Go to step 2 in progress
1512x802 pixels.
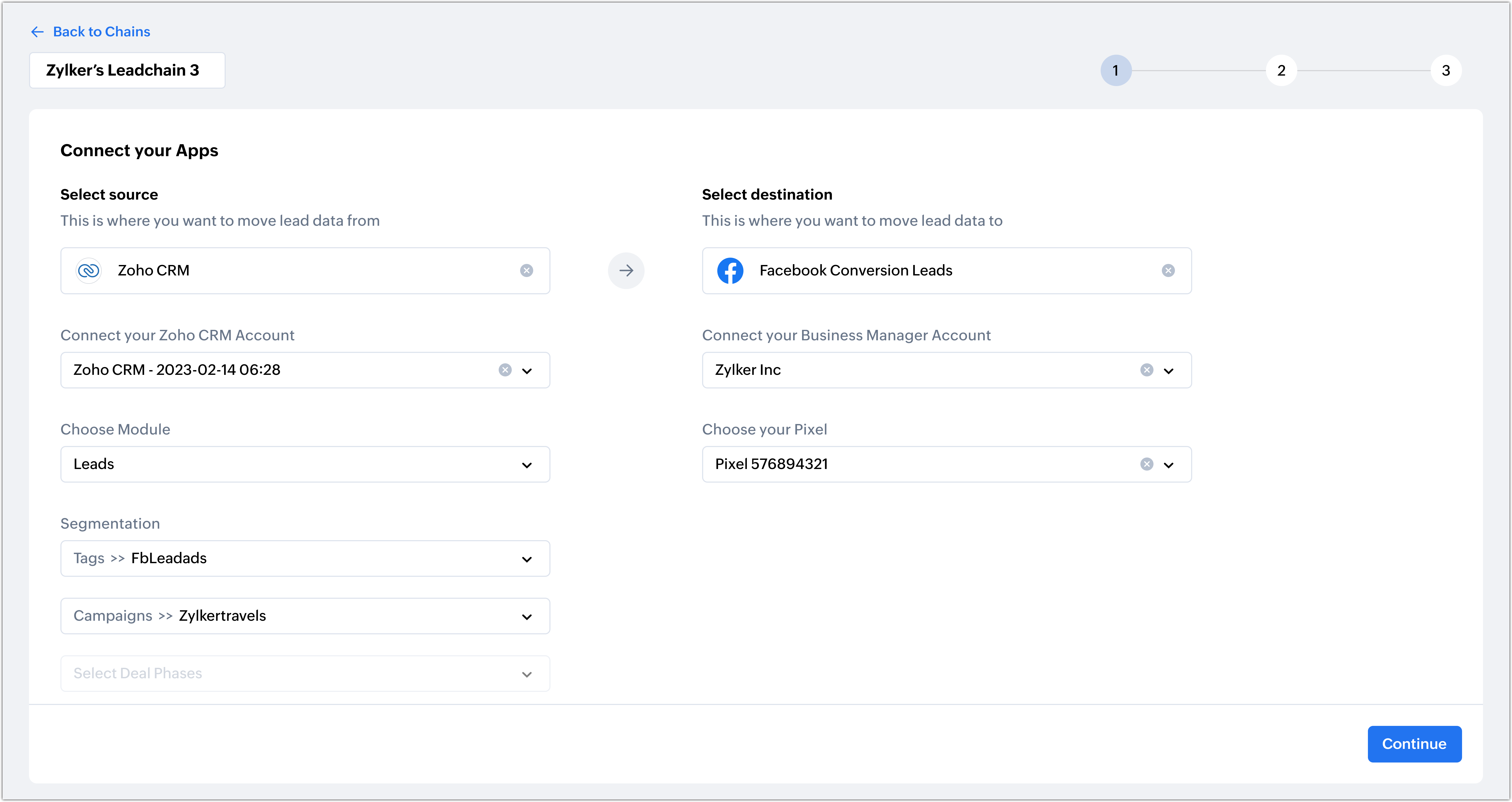(x=1281, y=70)
